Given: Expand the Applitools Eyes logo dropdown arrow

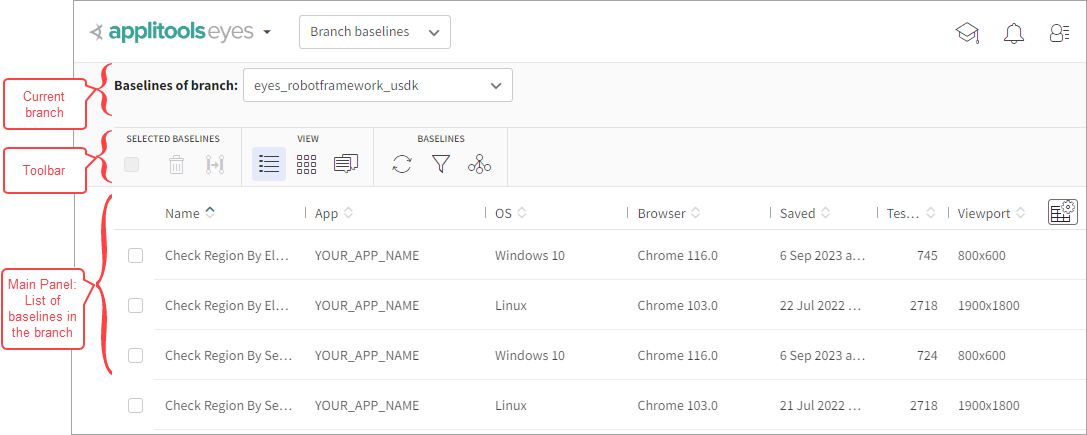Looking at the screenshot, I should 267,33.
